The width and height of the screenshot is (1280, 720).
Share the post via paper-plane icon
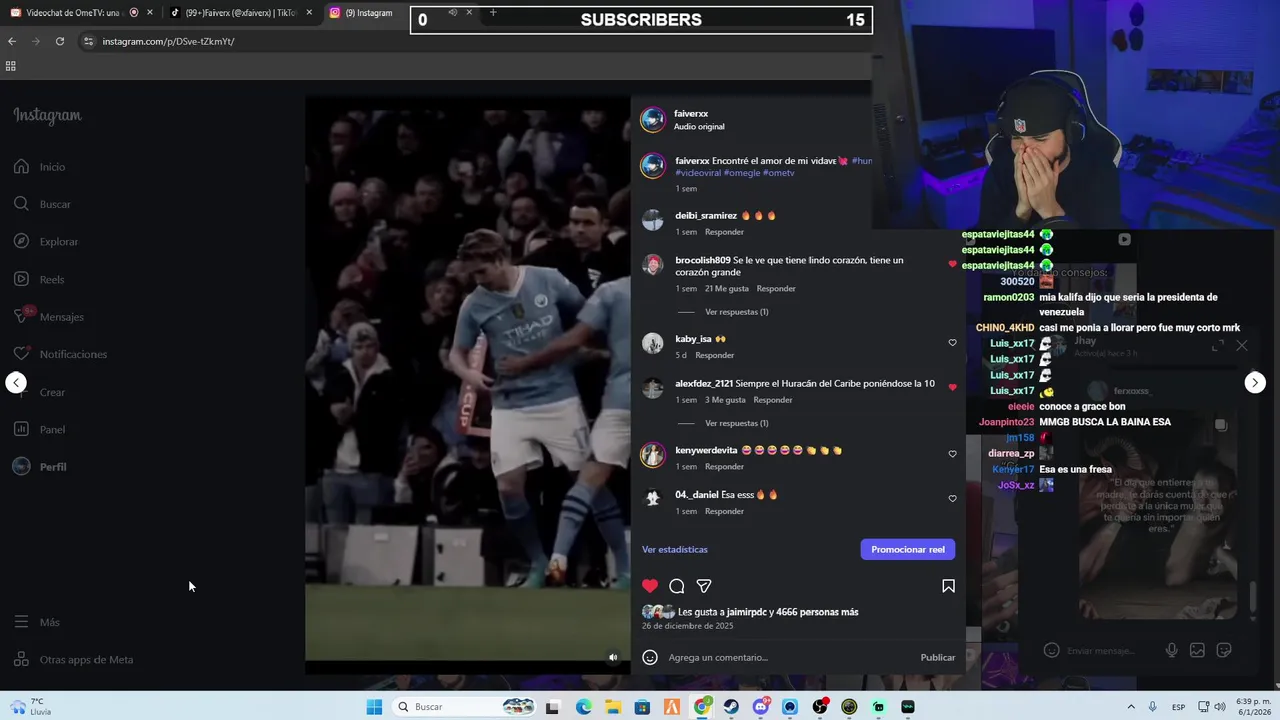point(704,586)
